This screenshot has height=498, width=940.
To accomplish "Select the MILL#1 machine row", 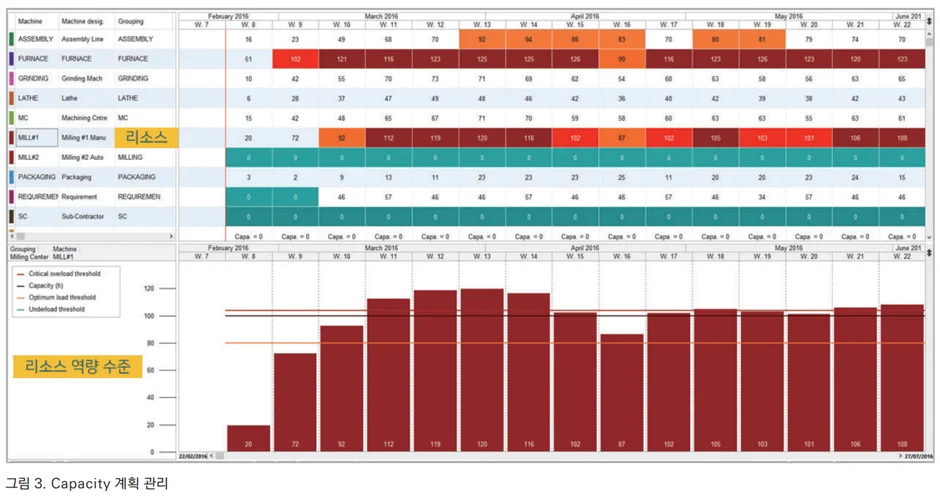I will 35,137.
